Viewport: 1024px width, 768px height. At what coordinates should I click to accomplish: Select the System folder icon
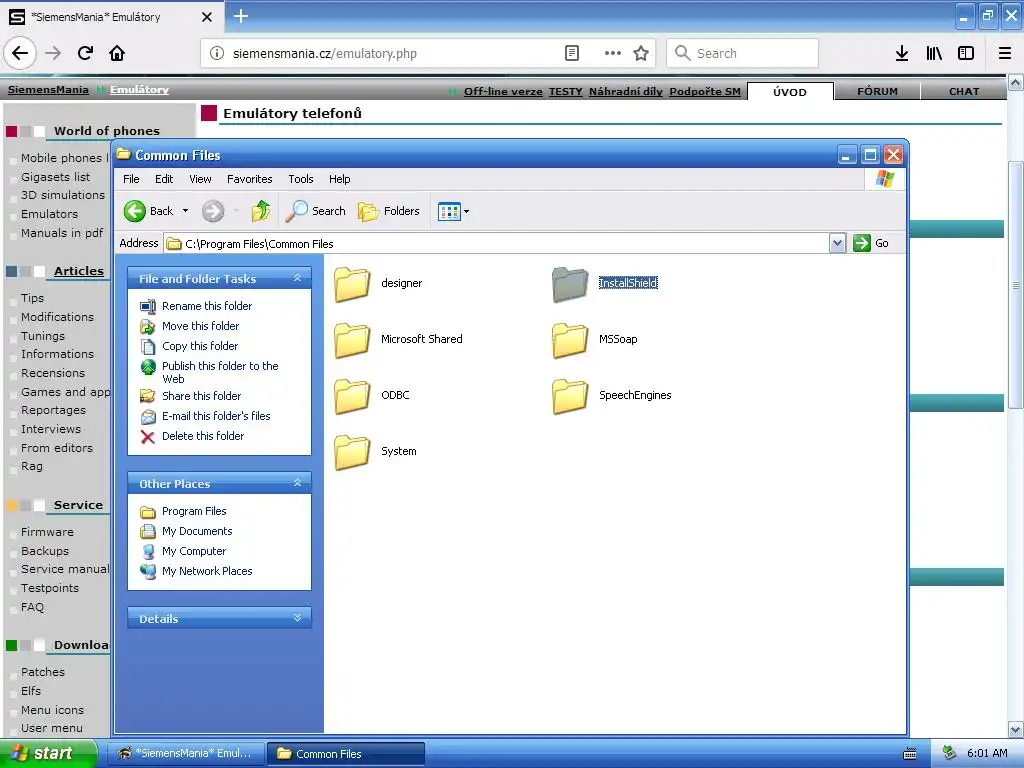(x=352, y=453)
